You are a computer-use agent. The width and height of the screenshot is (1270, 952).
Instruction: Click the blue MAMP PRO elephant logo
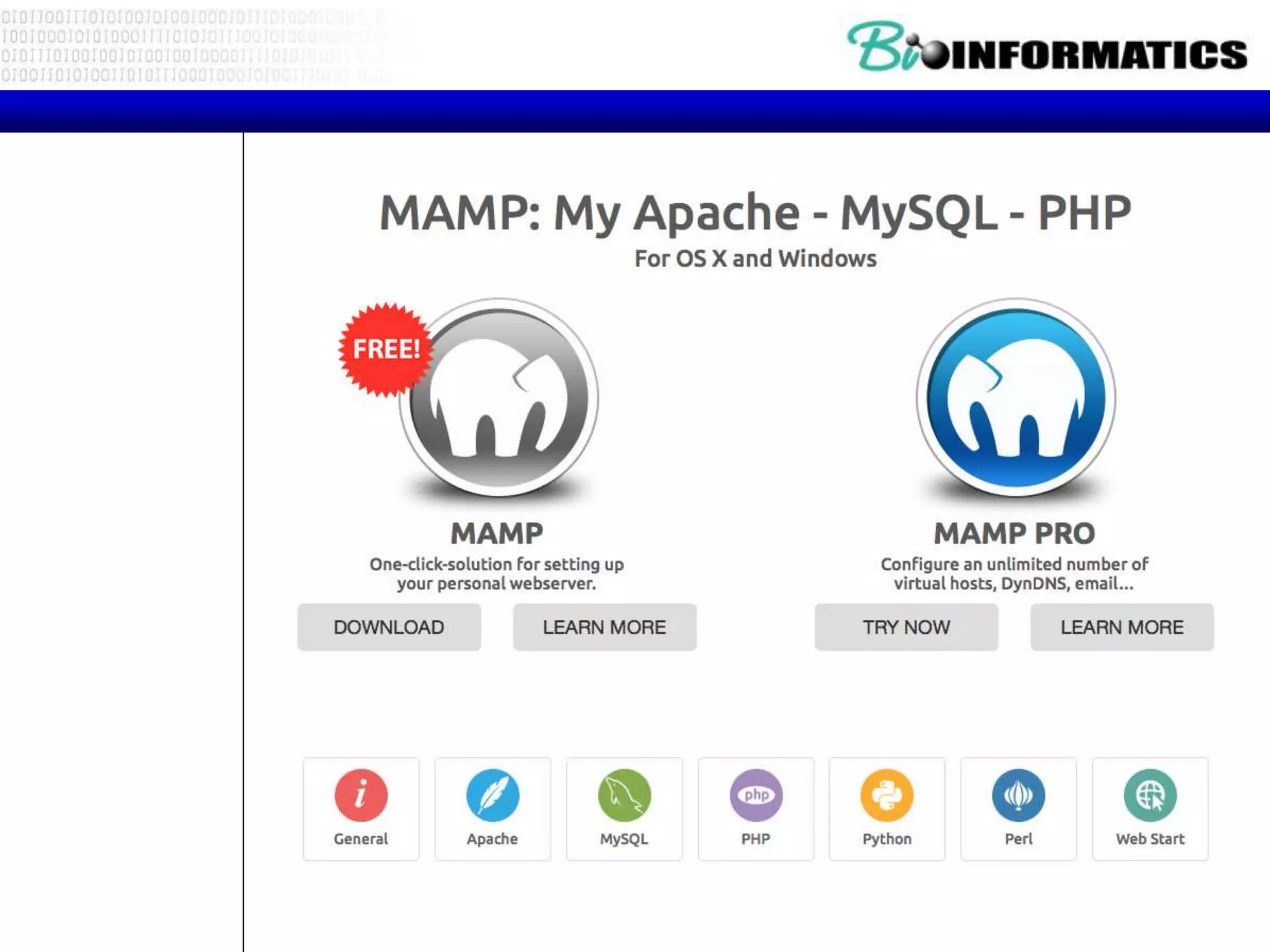click(1016, 399)
